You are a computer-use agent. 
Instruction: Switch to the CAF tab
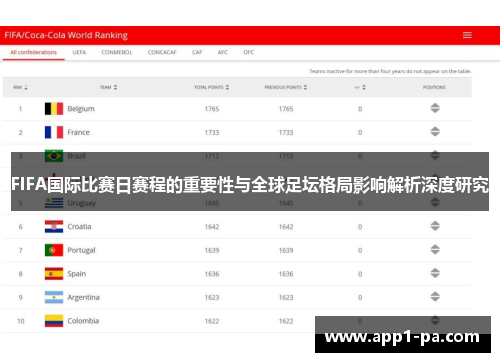(197, 52)
